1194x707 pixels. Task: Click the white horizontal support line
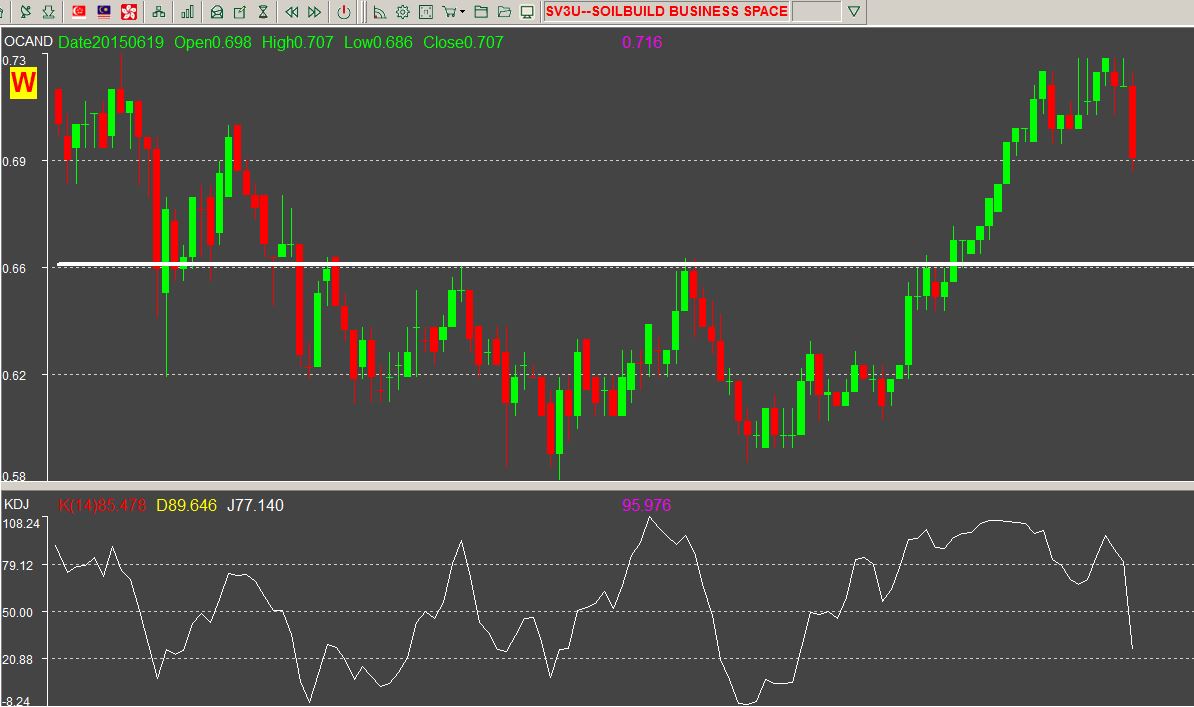coord(626,264)
